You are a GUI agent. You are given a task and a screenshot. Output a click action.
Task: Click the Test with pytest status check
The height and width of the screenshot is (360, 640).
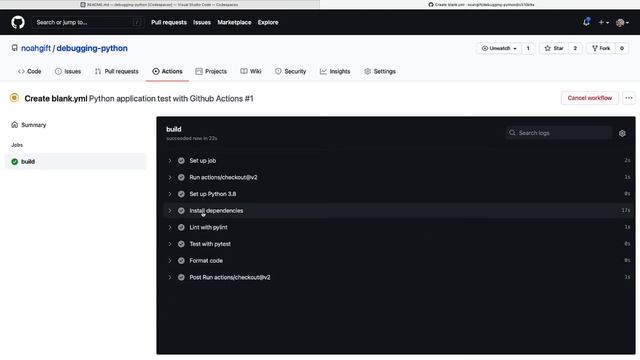pyautogui.click(x=181, y=244)
